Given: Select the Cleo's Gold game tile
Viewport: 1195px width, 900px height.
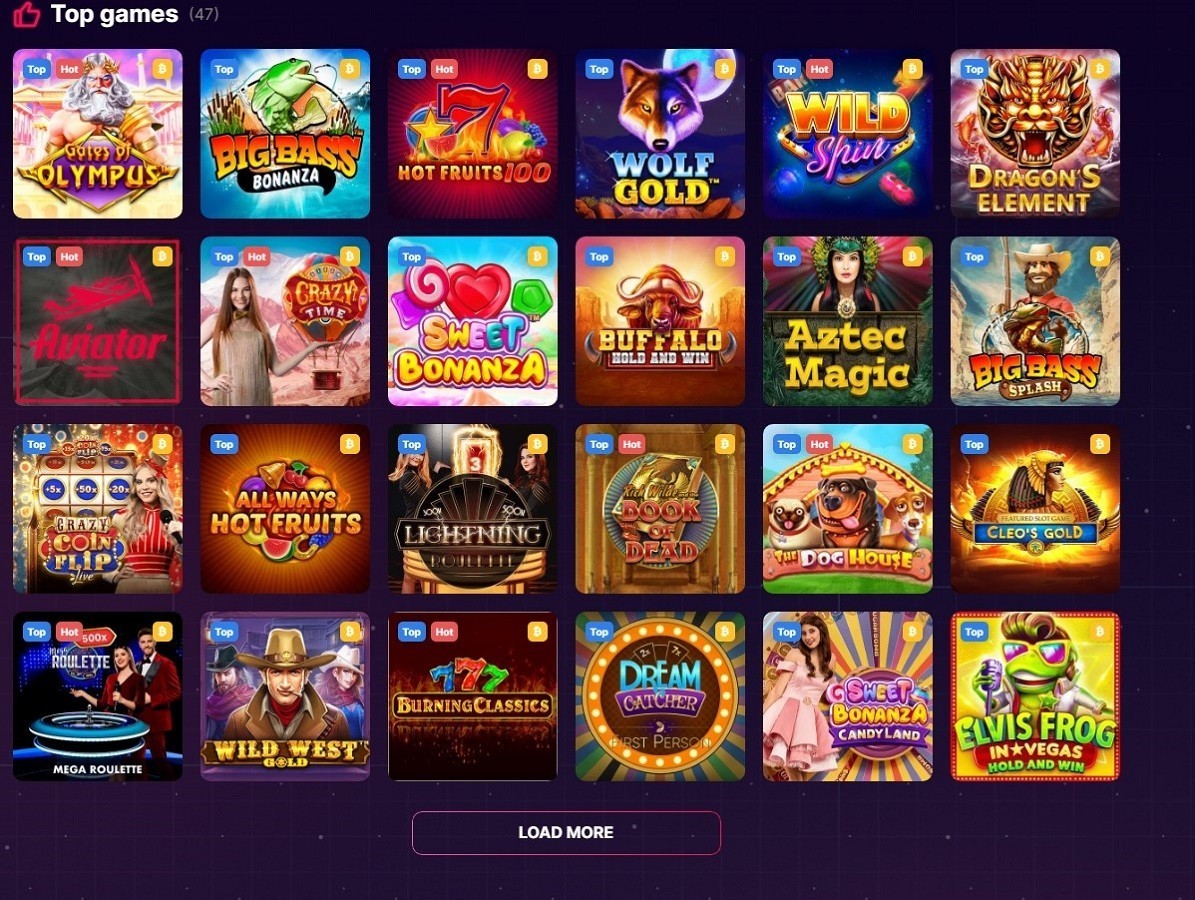Looking at the screenshot, I should tap(1035, 509).
